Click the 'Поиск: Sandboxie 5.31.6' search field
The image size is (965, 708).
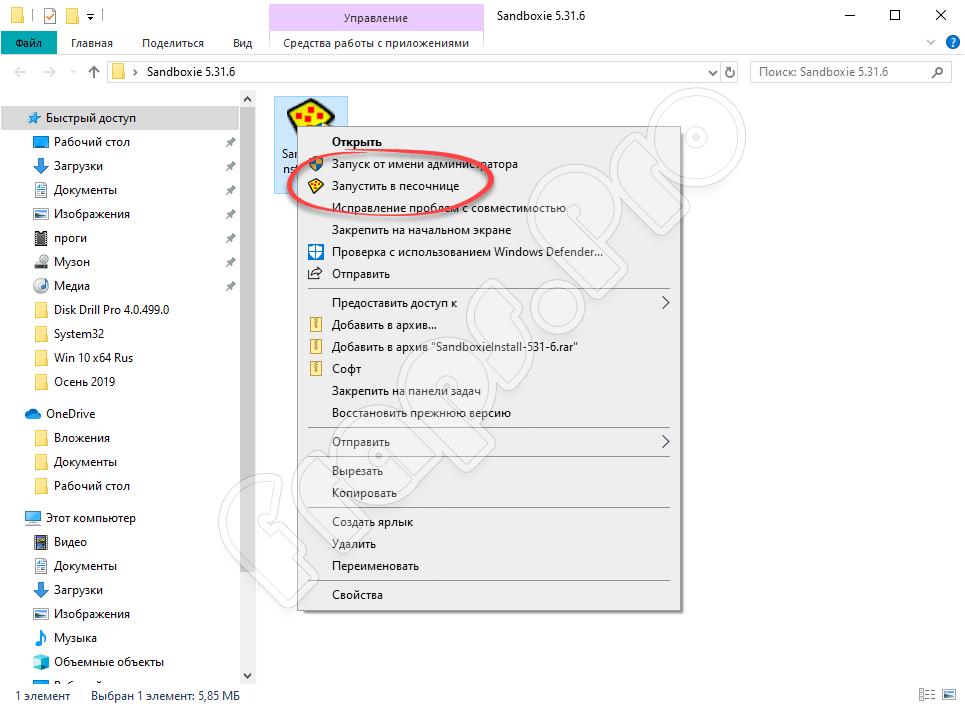[x=840, y=72]
